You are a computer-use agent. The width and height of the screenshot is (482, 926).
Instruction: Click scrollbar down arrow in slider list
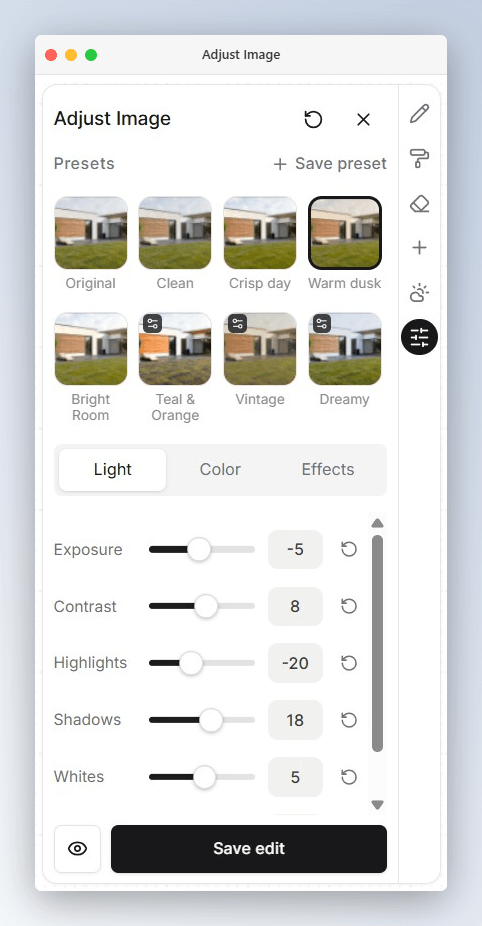point(377,804)
